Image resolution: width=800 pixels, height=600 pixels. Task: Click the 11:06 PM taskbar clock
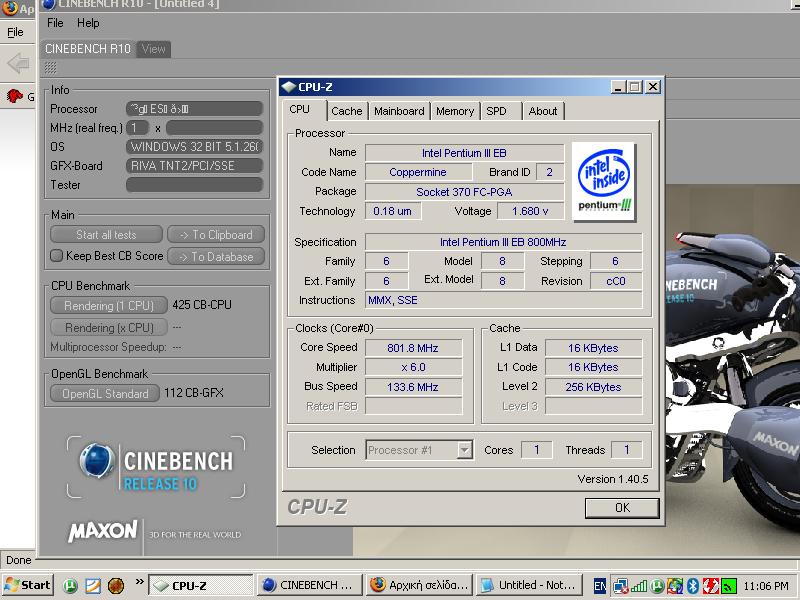[766, 586]
